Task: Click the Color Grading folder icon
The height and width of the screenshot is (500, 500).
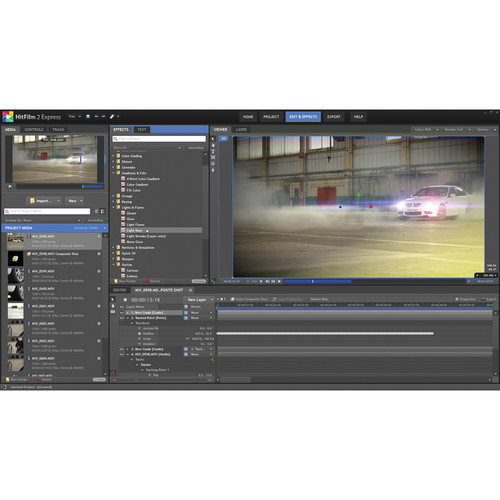Action: 118,156
